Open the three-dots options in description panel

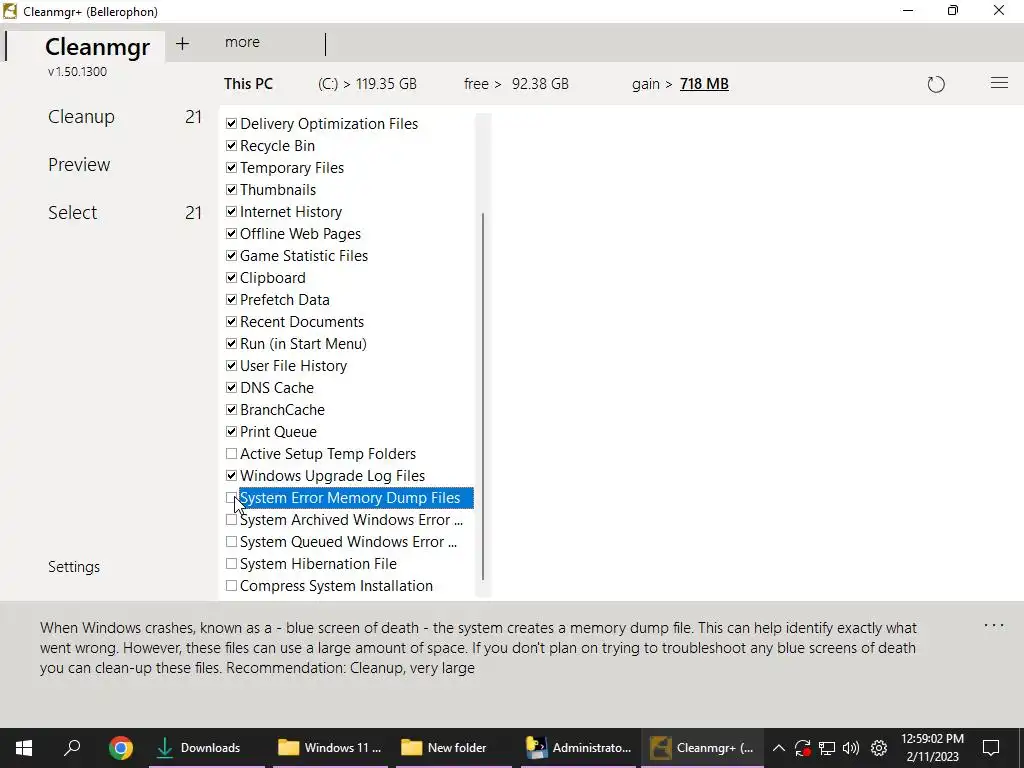tap(994, 626)
